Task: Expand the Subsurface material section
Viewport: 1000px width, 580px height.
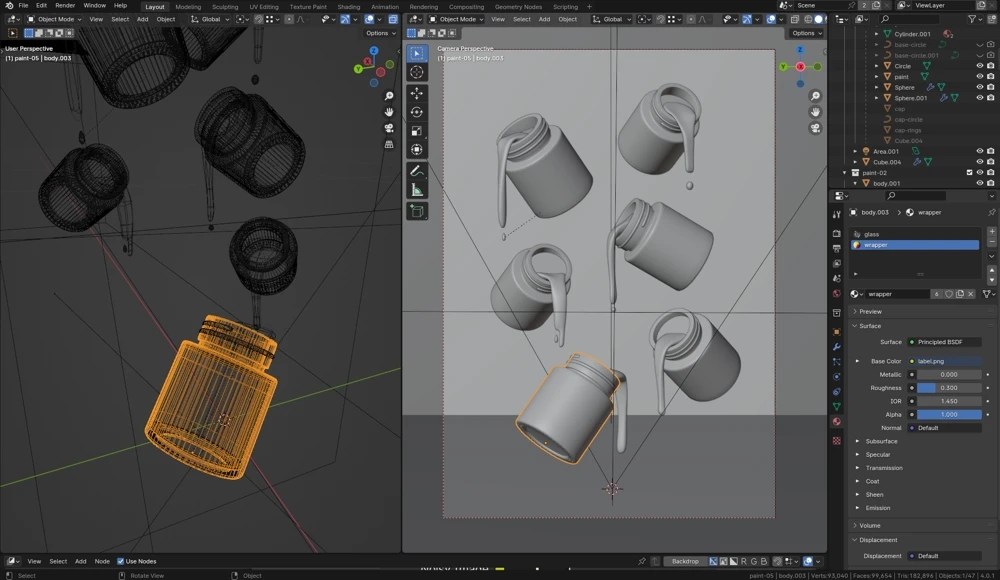Action: click(x=880, y=441)
